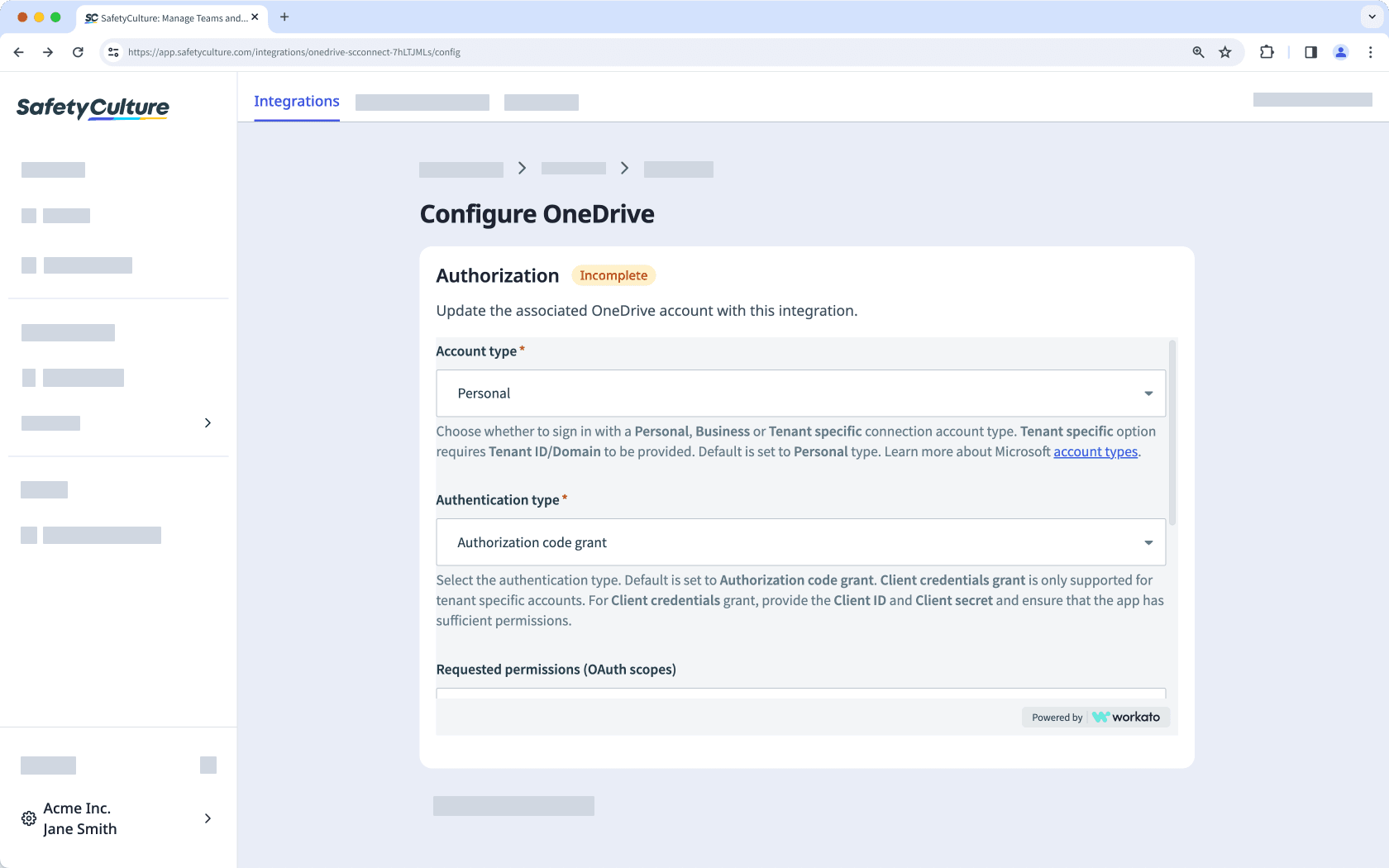
Task: Go back using the browser back arrow
Action: click(18, 52)
